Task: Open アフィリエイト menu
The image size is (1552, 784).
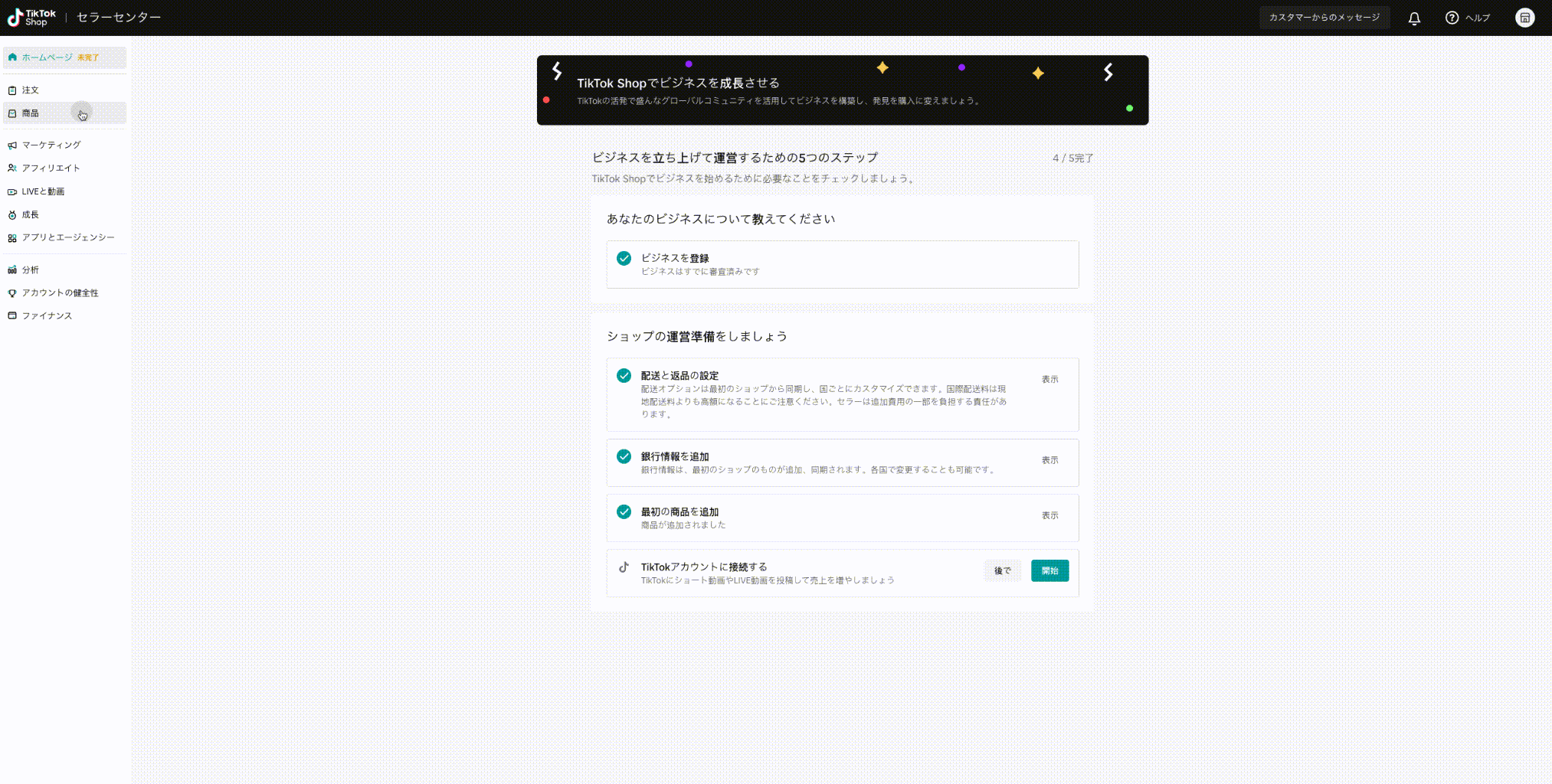Action: 64,168
